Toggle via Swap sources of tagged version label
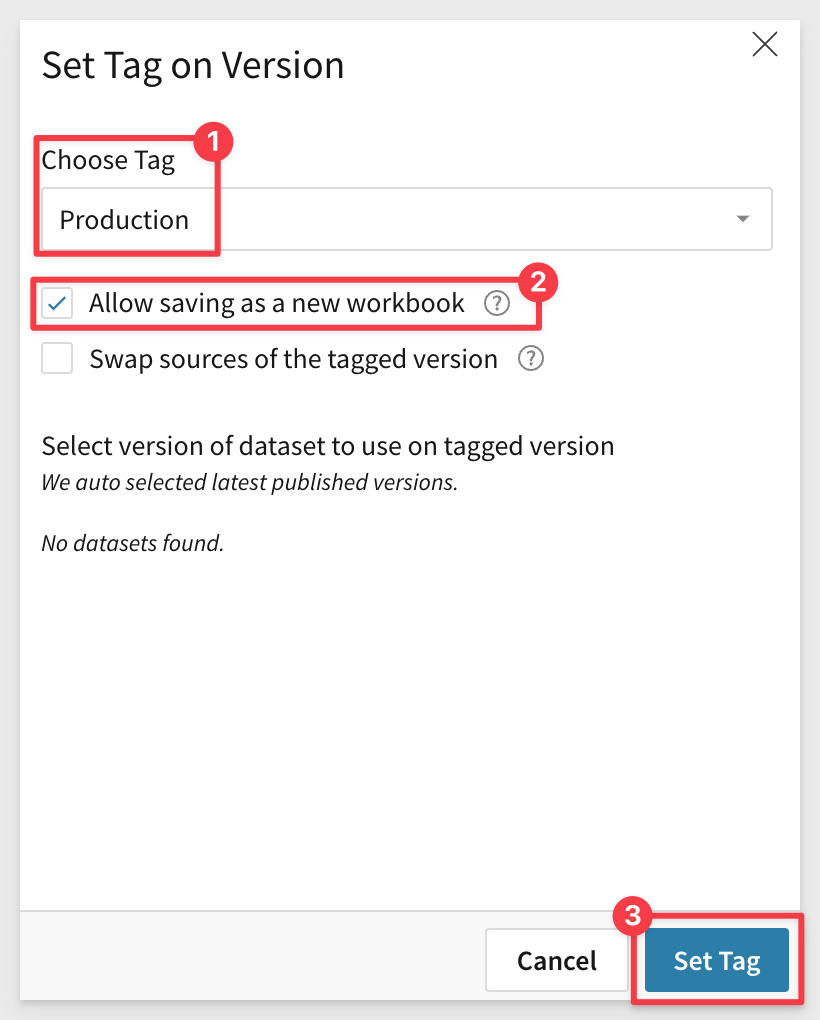 tap(293, 359)
